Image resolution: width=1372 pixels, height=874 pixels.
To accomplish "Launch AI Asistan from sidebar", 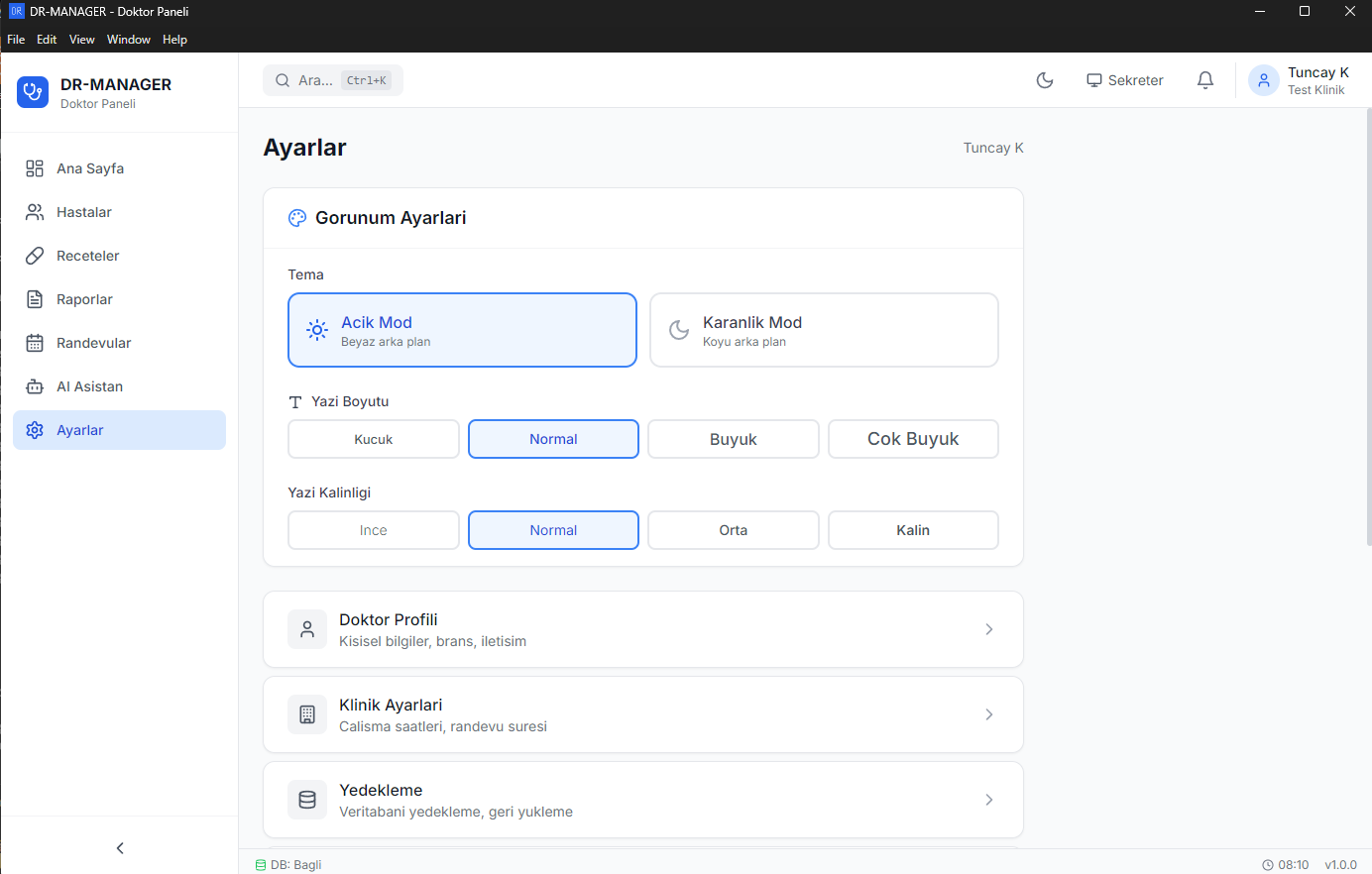I will (x=89, y=386).
